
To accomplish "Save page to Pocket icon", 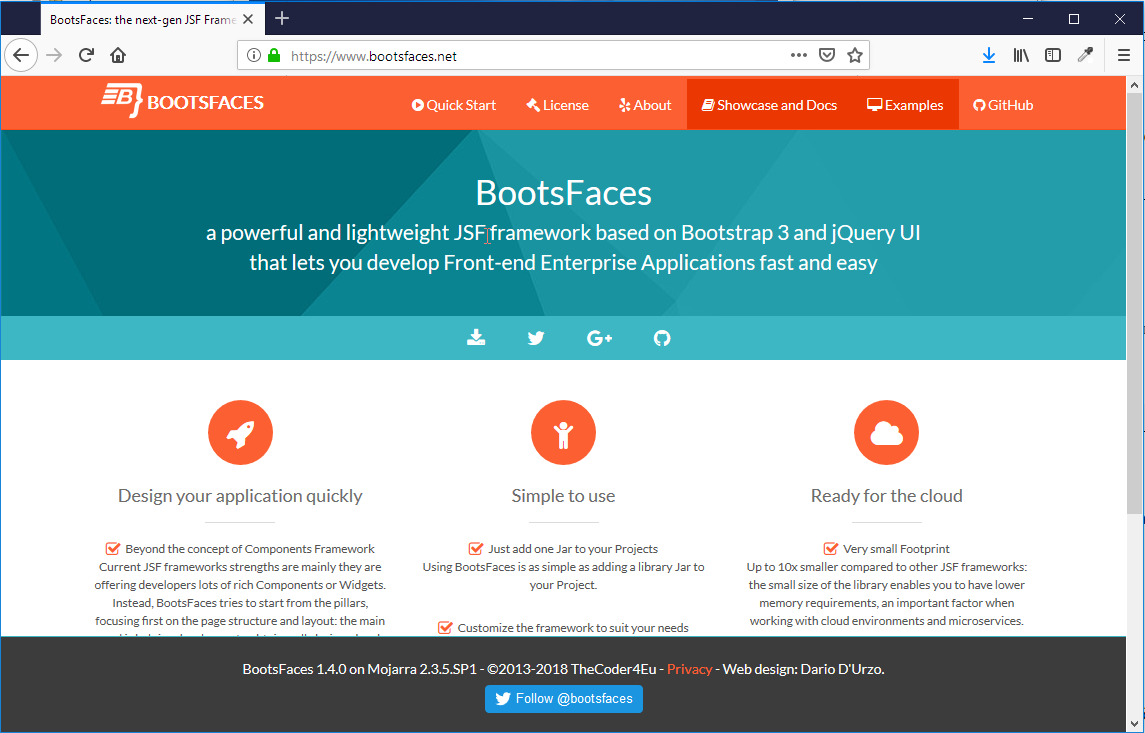I will point(827,55).
